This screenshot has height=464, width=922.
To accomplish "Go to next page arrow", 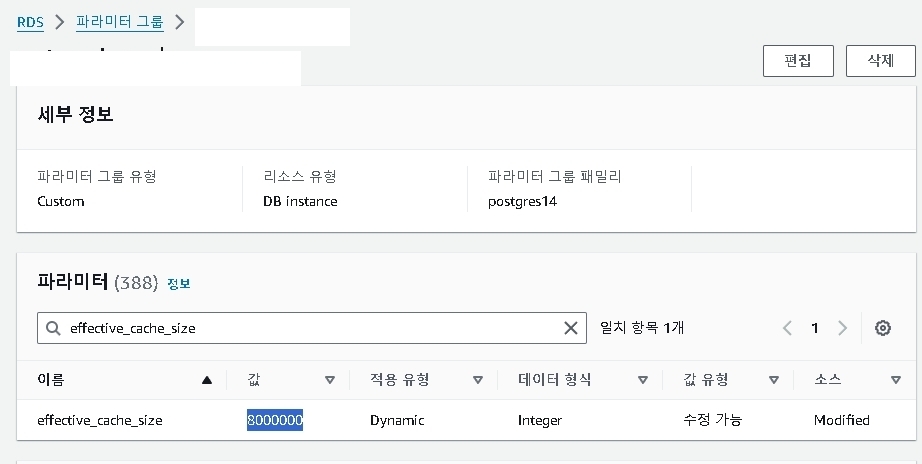I will [842, 328].
